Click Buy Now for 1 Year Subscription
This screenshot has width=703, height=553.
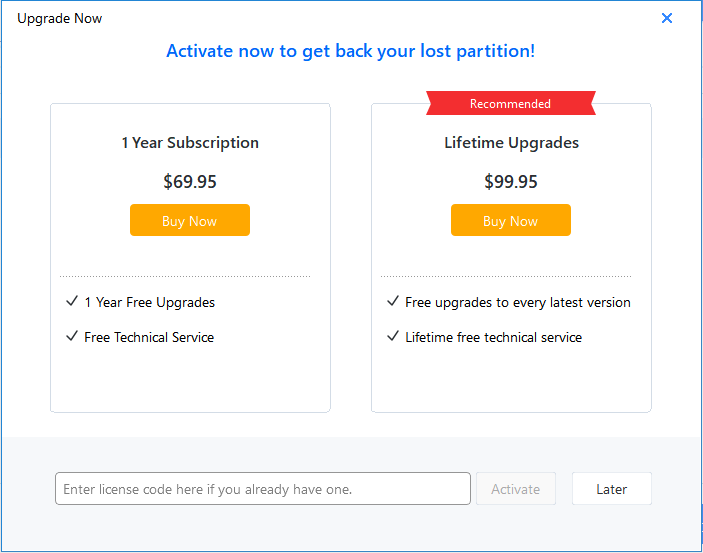190,221
